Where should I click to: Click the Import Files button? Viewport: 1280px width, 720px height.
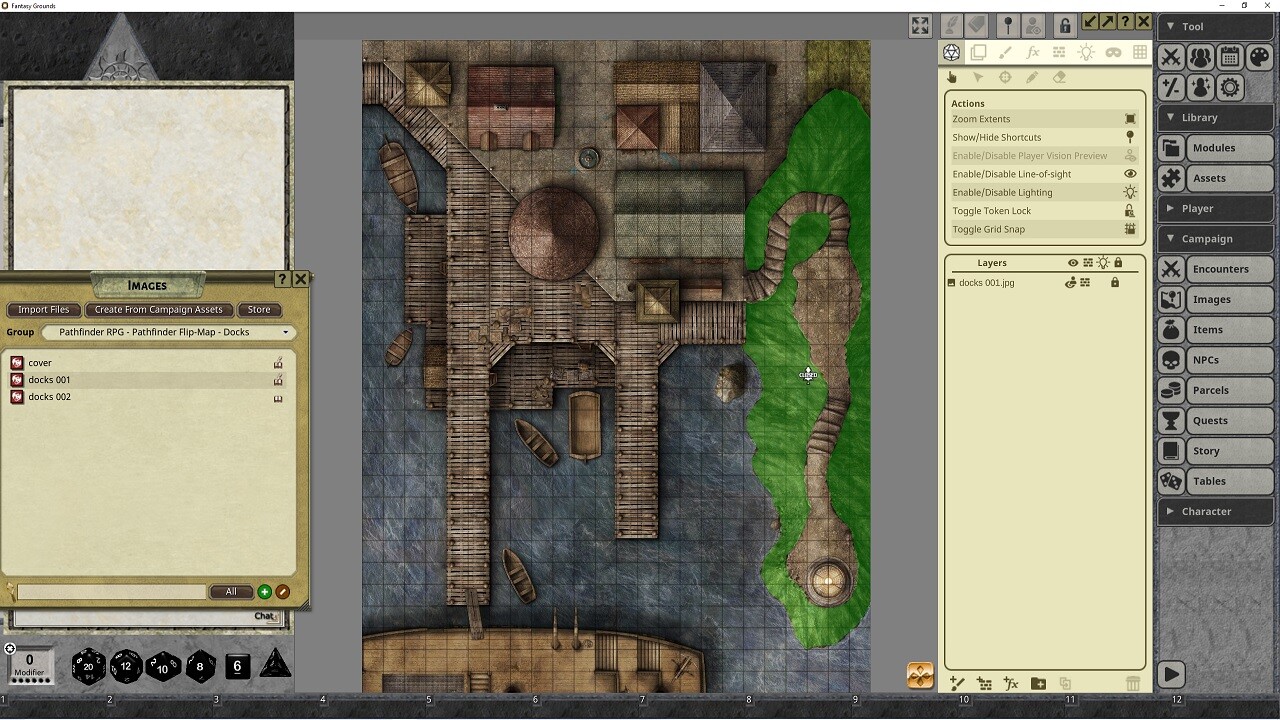click(44, 310)
